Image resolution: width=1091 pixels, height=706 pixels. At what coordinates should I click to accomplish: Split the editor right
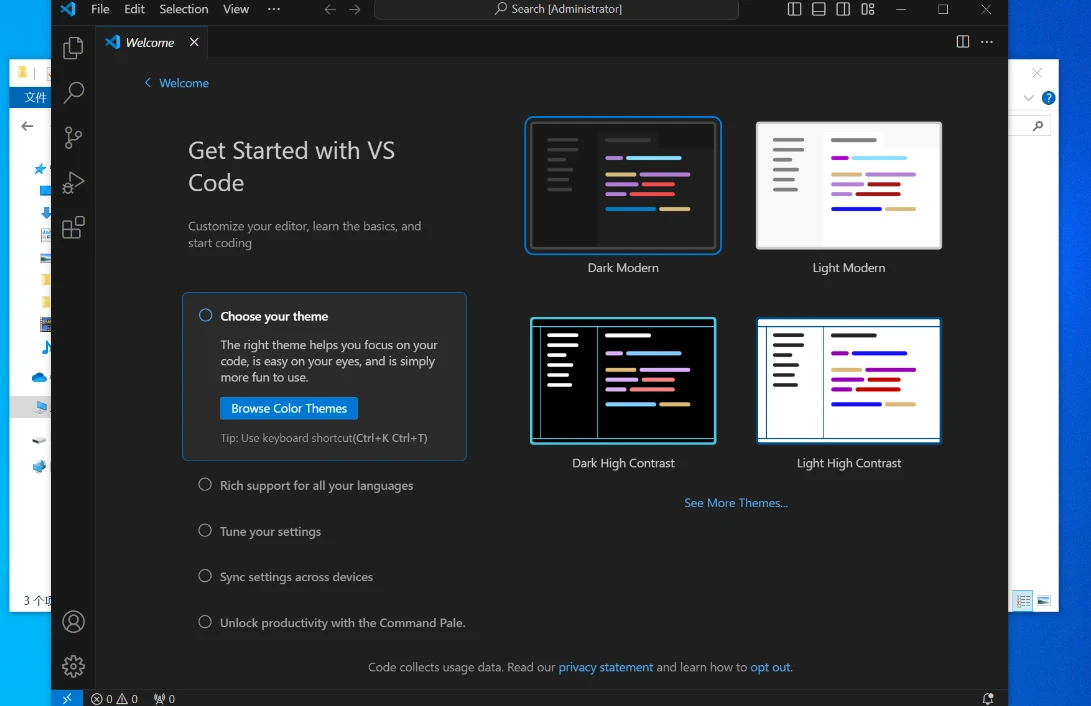[x=963, y=42]
